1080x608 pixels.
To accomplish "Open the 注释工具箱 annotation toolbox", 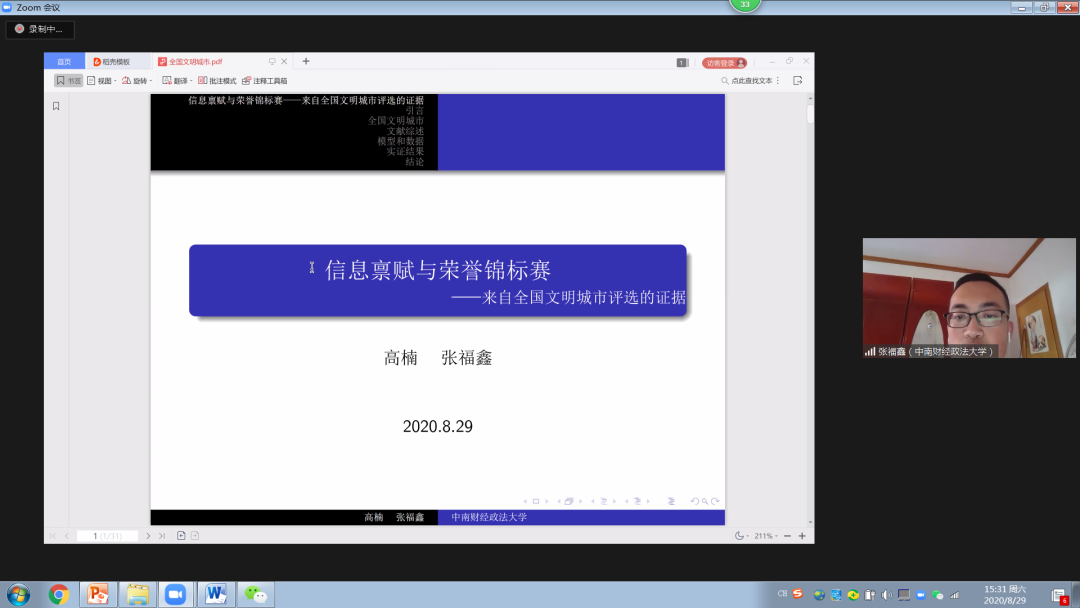I will 265,81.
